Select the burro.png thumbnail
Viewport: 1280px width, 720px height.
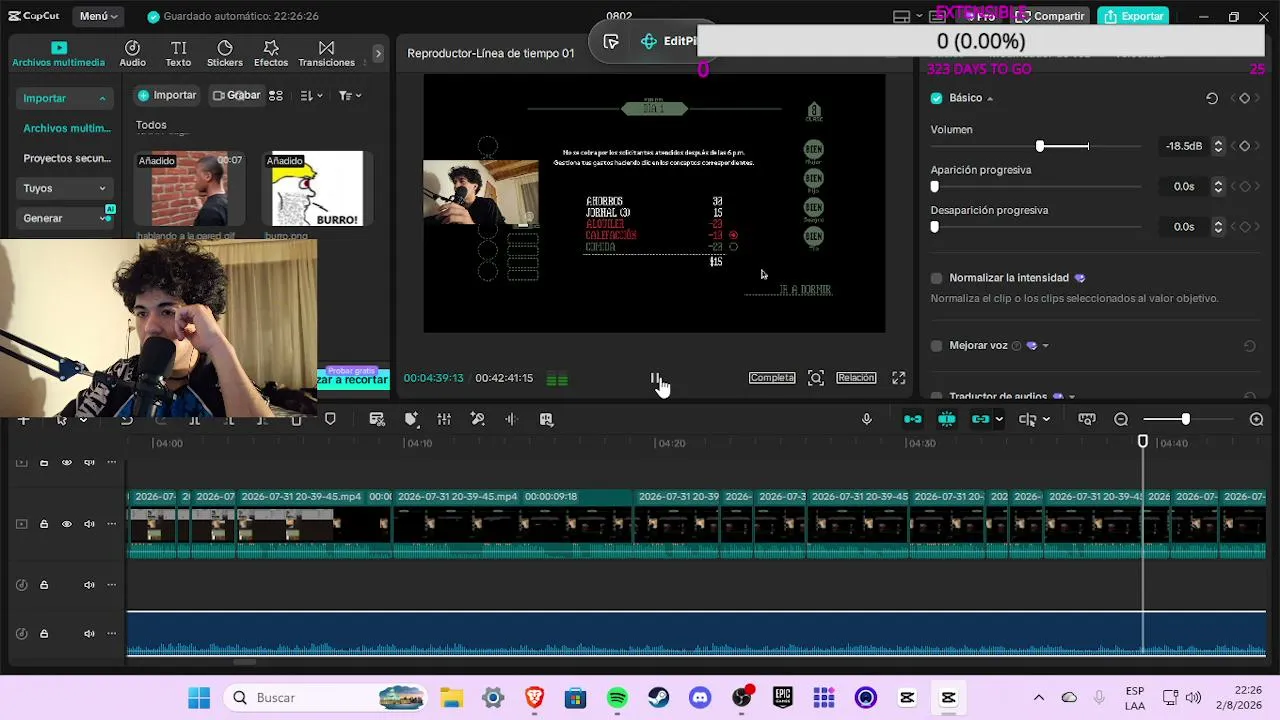coord(318,189)
